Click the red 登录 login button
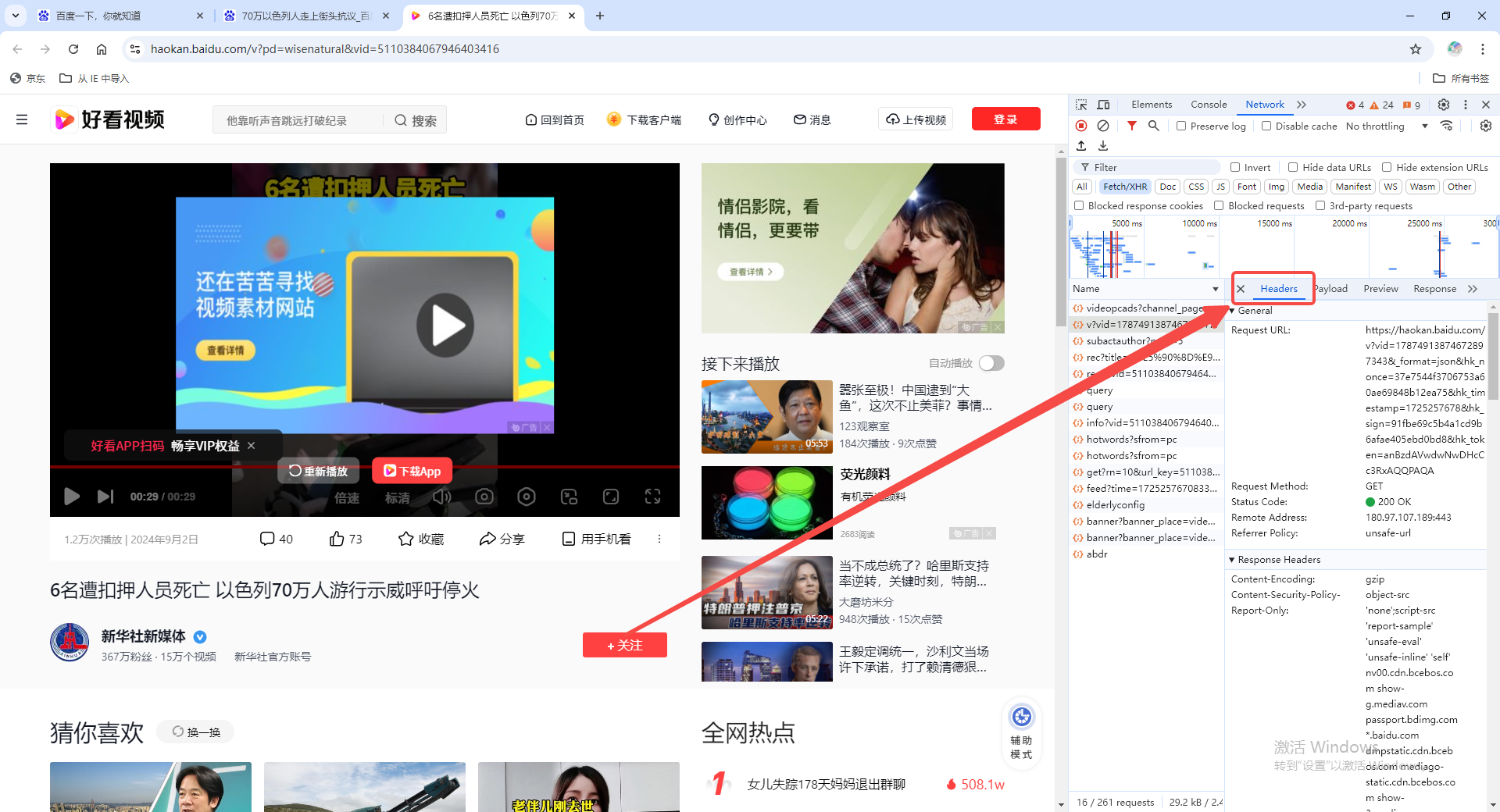This screenshot has width=1500, height=812. click(x=1005, y=119)
